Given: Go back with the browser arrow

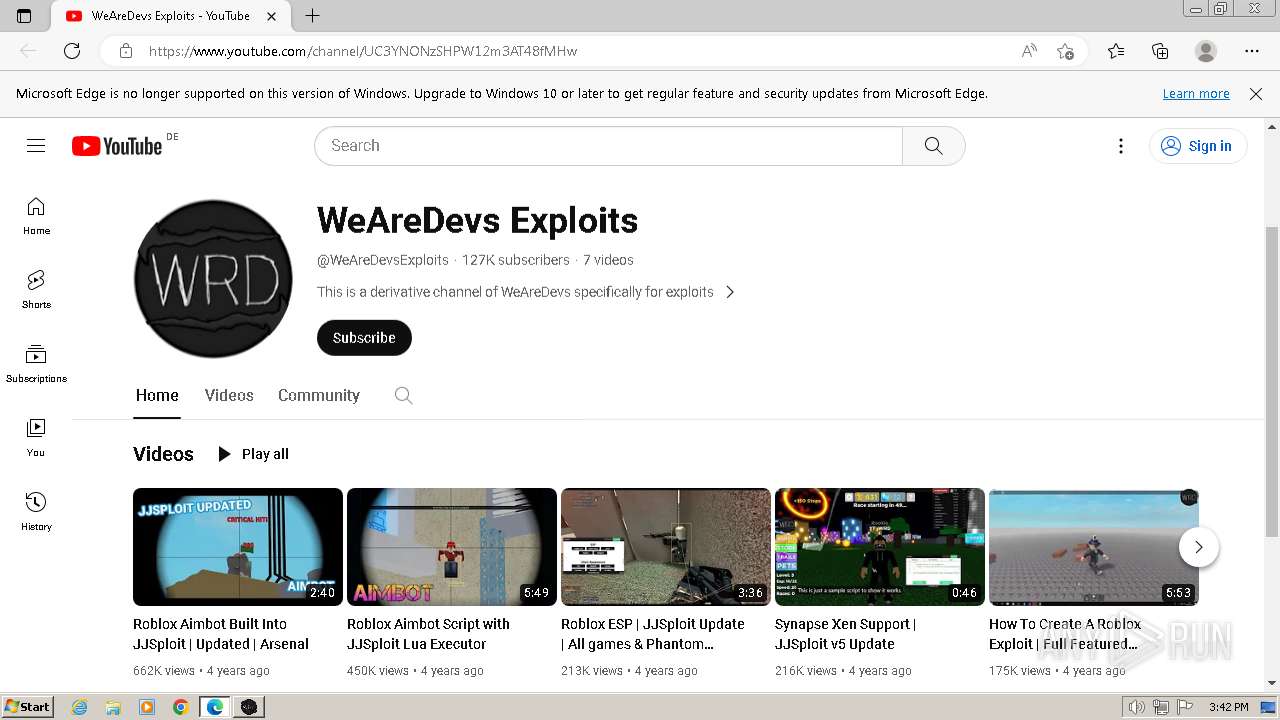Looking at the screenshot, I should (x=28, y=51).
